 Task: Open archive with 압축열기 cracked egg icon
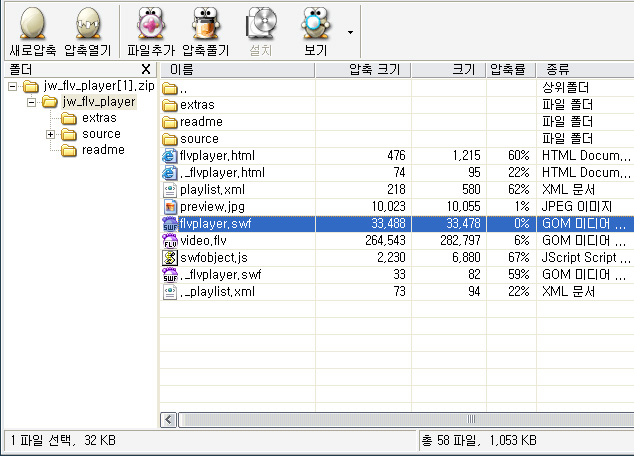click(x=88, y=24)
